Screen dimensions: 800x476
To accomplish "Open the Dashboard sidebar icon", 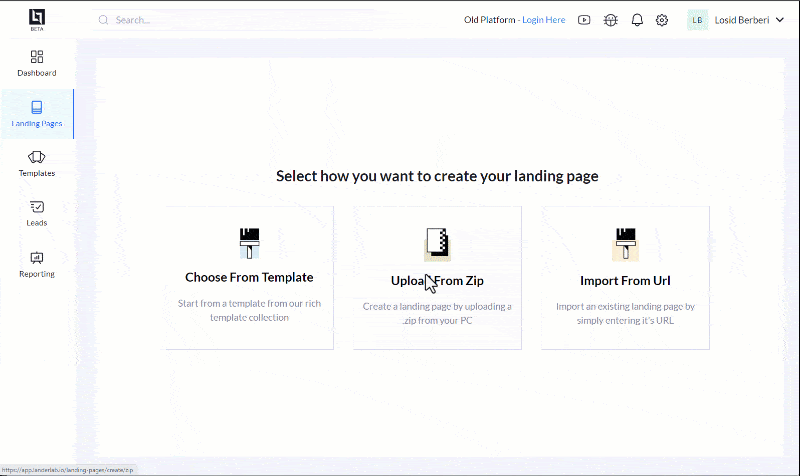I will pyautogui.click(x=37, y=57).
